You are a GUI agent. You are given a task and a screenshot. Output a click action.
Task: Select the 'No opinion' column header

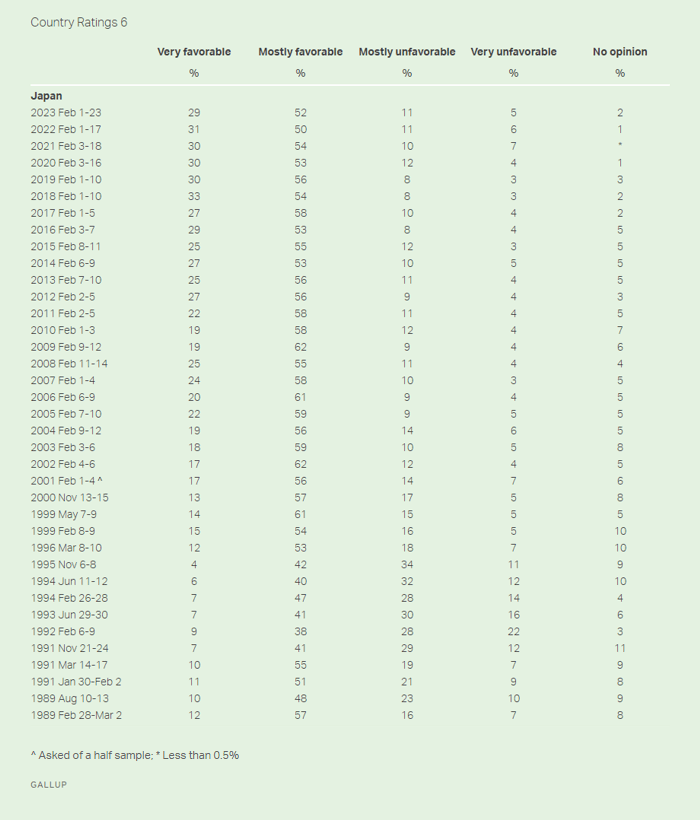(620, 52)
